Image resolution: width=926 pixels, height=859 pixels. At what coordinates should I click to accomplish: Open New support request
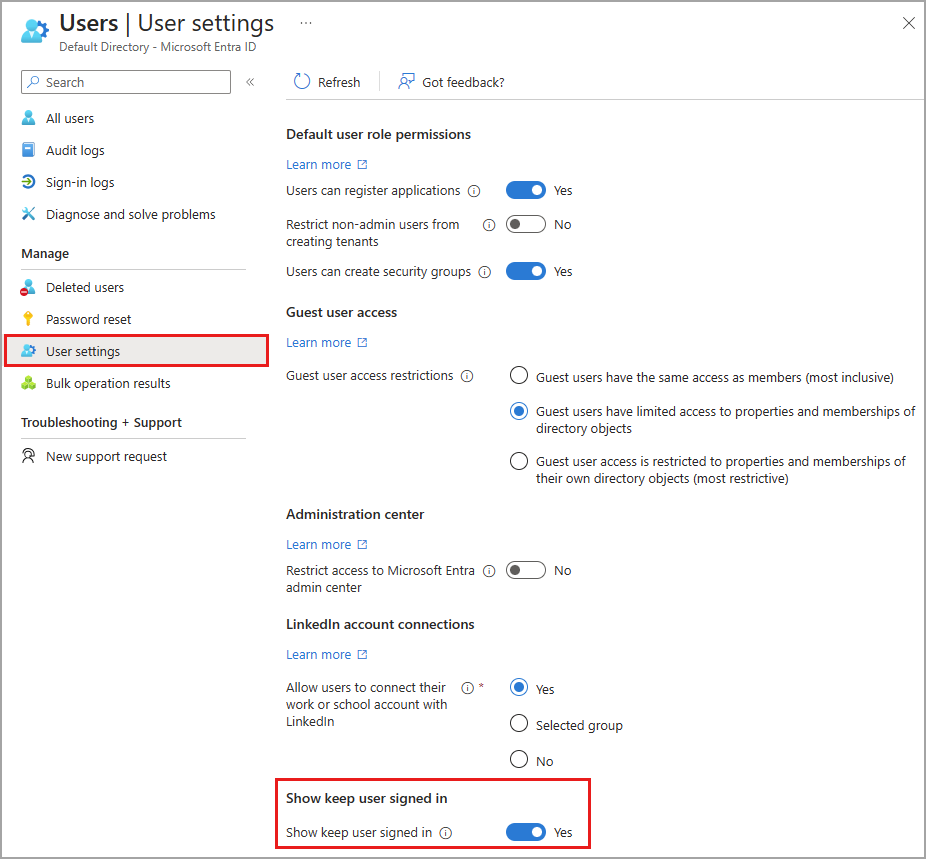pos(106,456)
